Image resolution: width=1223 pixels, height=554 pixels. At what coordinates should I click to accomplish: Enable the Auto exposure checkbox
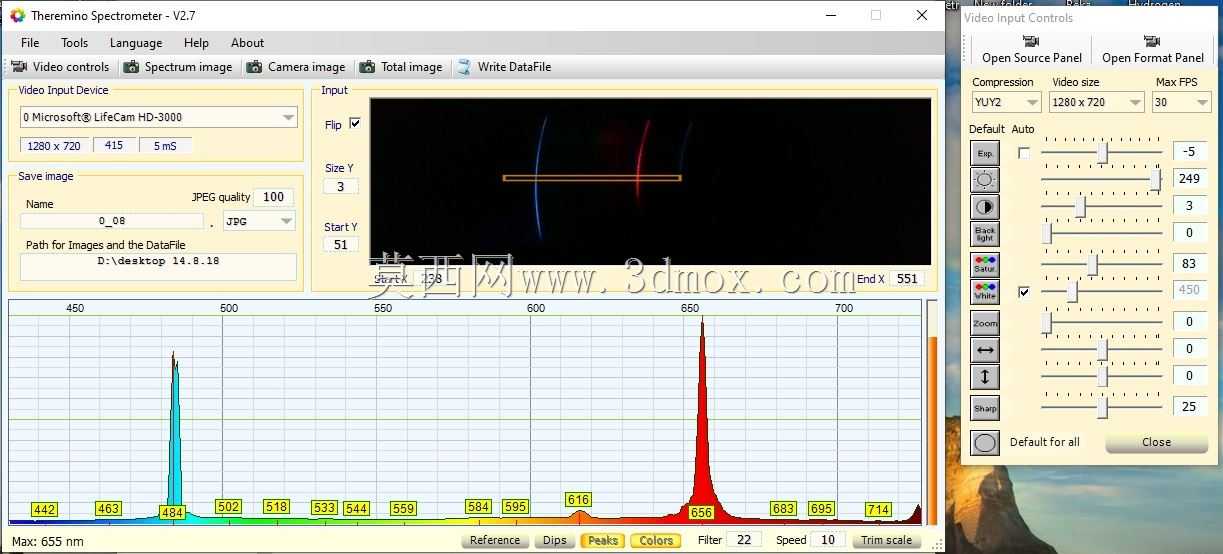tap(1023, 153)
